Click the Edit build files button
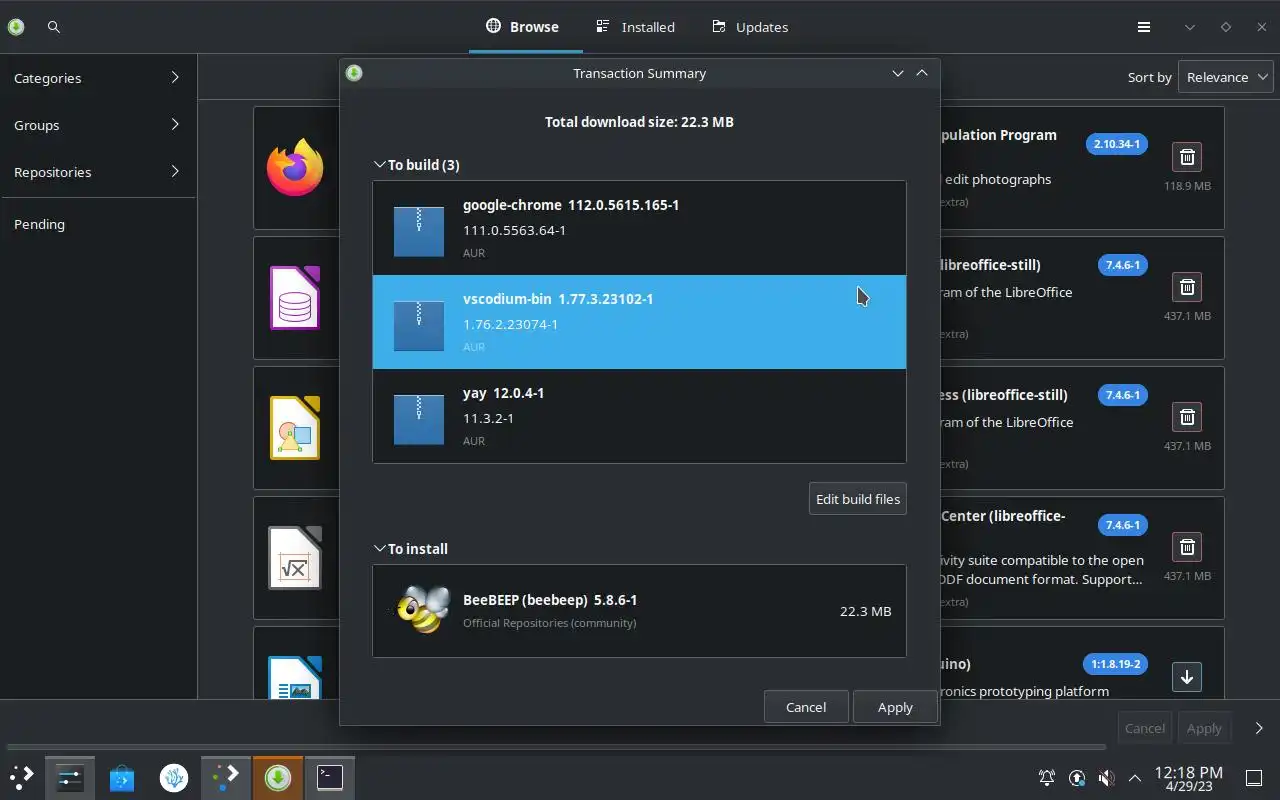 (858, 499)
